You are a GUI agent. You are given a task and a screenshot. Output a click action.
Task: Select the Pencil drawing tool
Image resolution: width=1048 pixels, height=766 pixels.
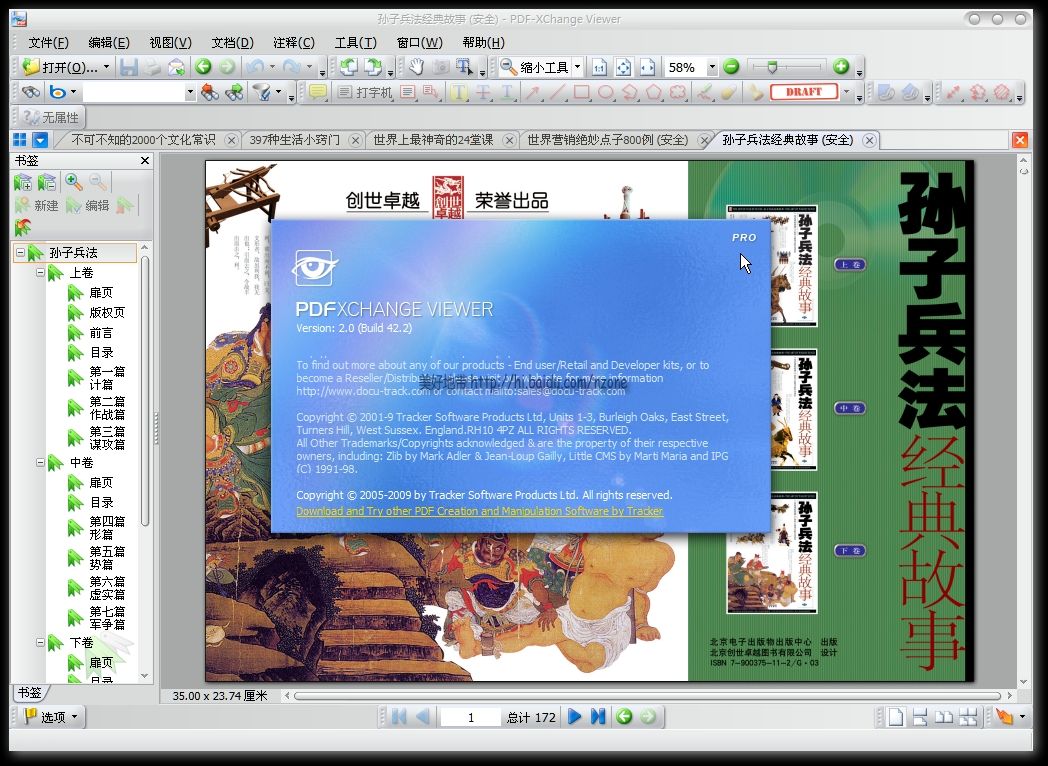(x=704, y=92)
